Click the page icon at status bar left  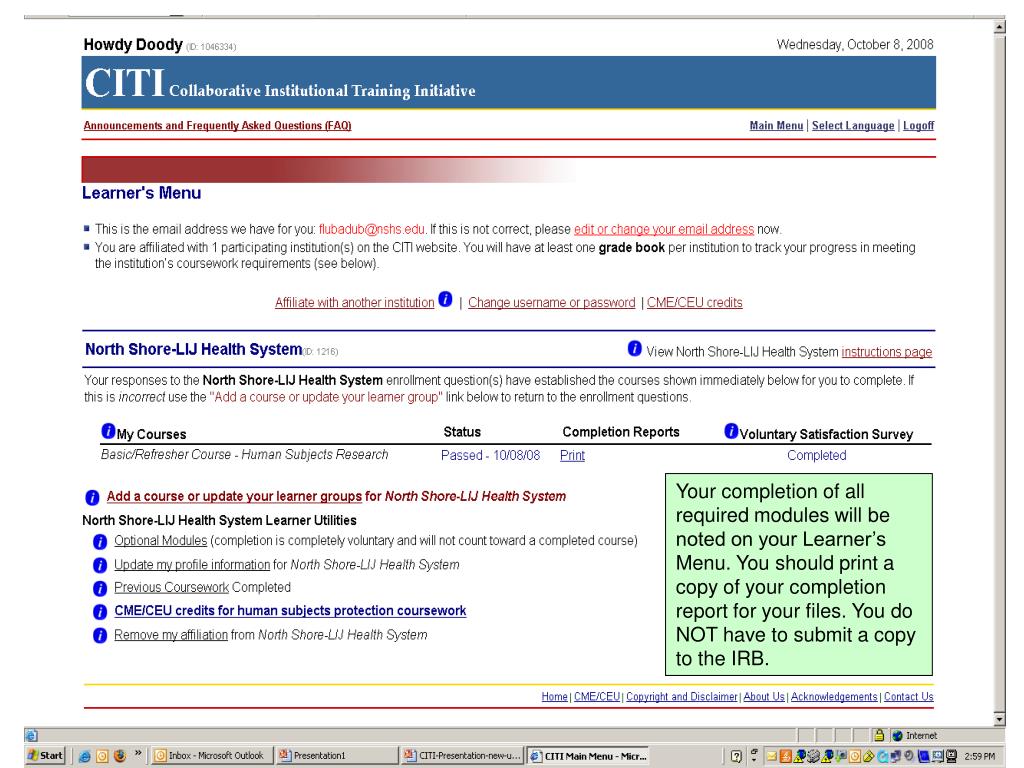point(31,736)
